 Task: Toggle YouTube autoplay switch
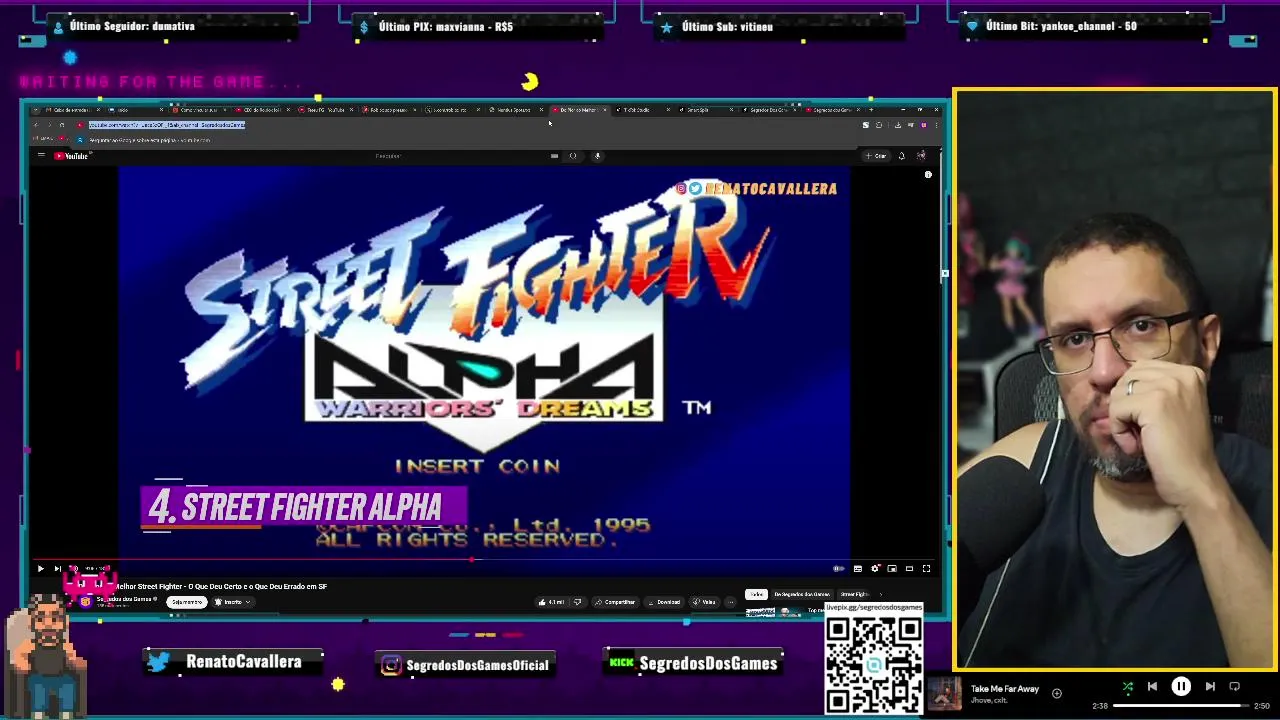(839, 568)
